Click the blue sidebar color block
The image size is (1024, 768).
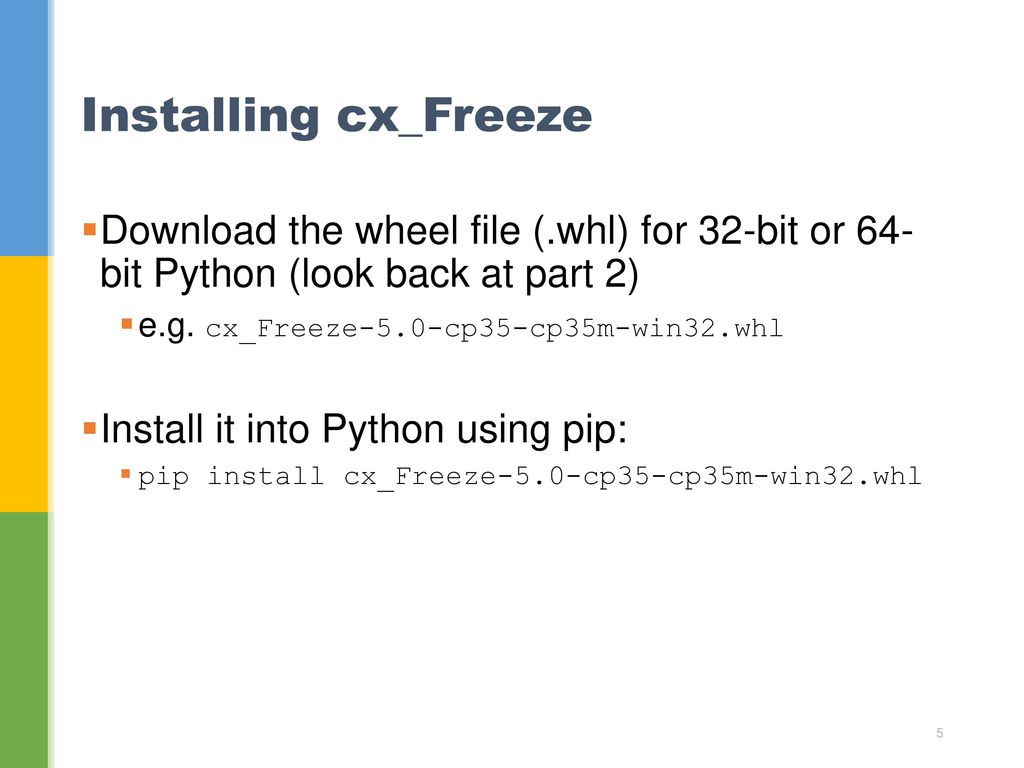[x=24, y=128]
